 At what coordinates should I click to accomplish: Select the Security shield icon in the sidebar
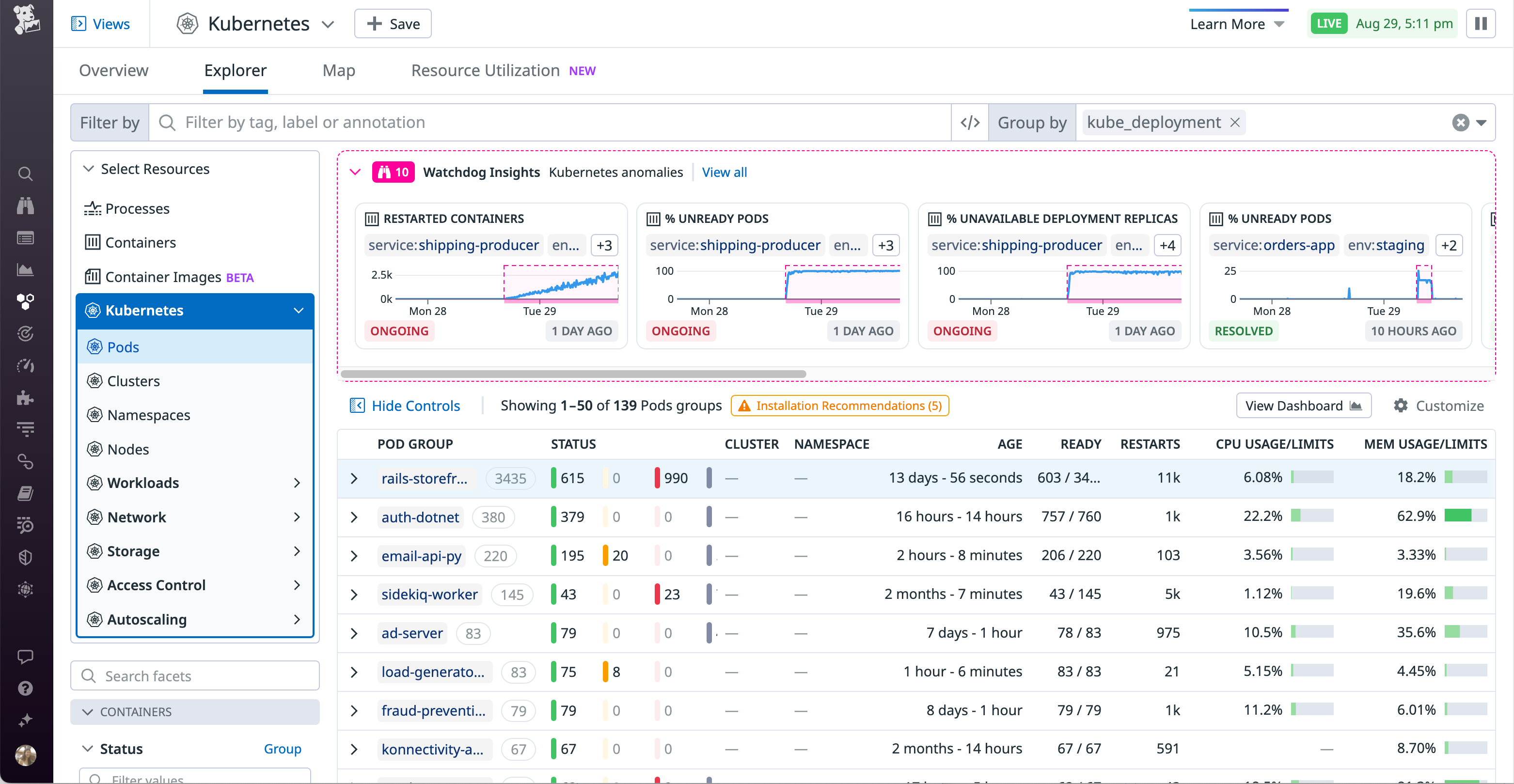pos(25,557)
